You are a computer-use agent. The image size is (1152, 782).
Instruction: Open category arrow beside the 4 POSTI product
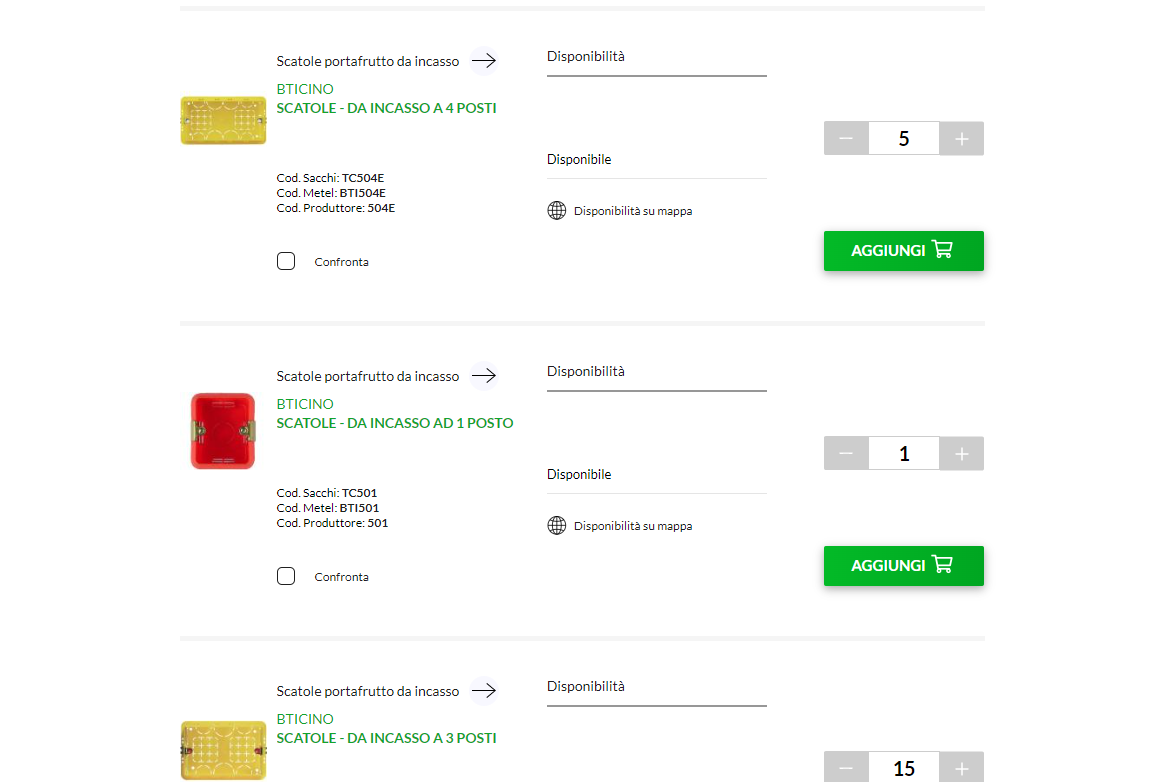coord(484,61)
